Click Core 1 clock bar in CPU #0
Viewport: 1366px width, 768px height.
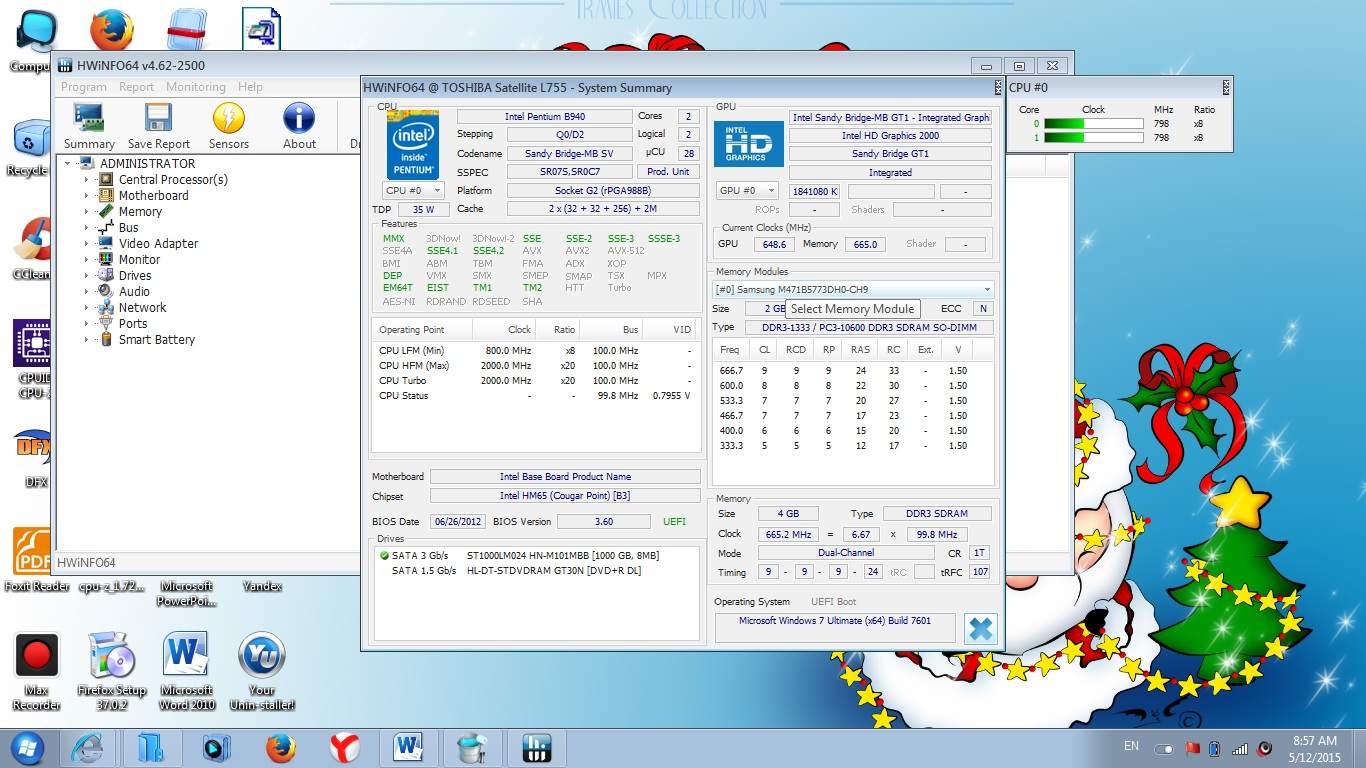1094,138
